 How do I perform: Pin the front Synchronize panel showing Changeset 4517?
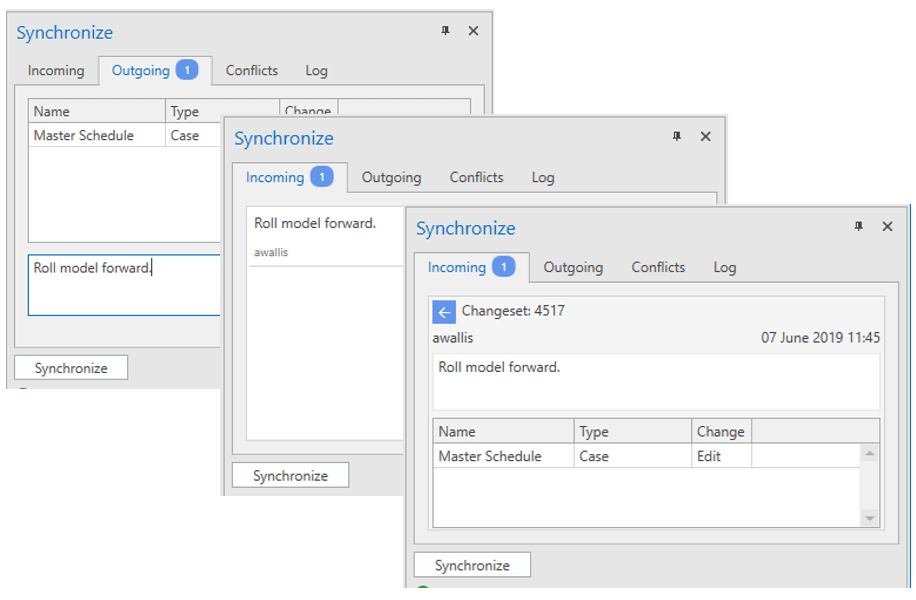coord(858,227)
